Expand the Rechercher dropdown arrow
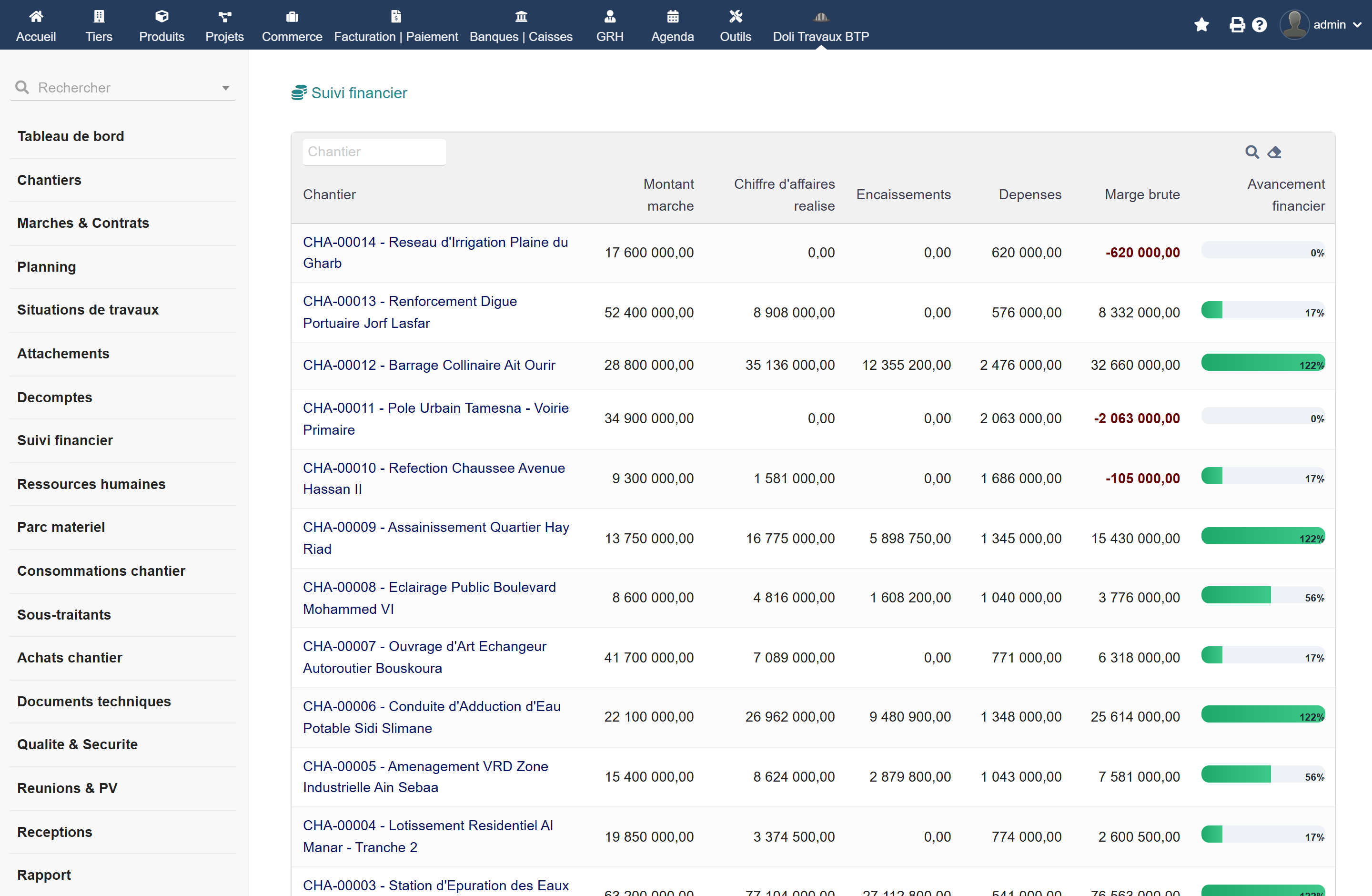 coord(225,88)
